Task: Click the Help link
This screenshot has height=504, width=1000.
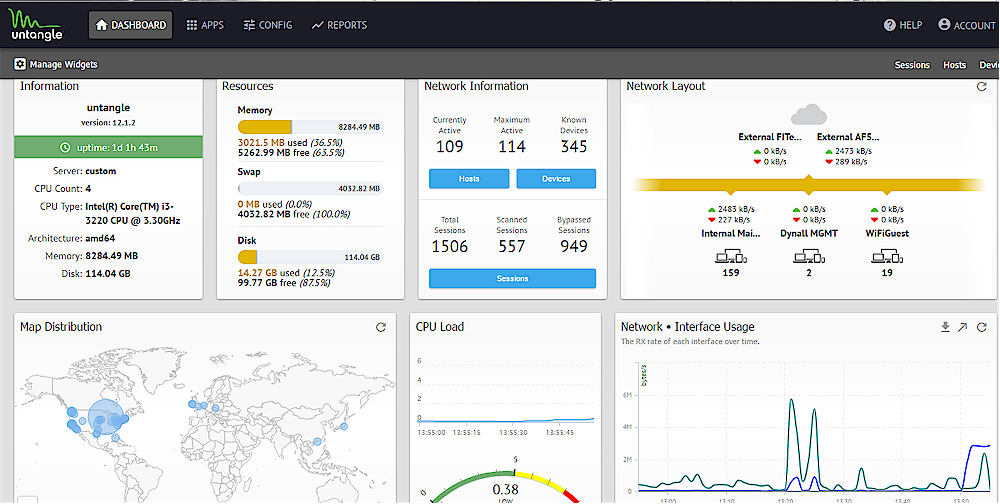Action: [902, 26]
